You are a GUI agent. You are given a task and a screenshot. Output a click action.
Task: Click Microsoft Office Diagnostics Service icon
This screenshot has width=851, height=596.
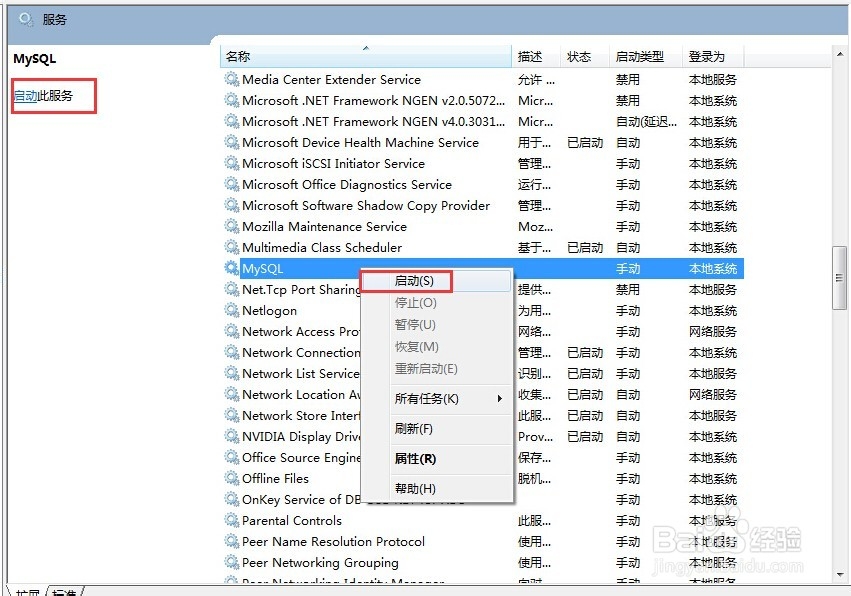(x=232, y=185)
